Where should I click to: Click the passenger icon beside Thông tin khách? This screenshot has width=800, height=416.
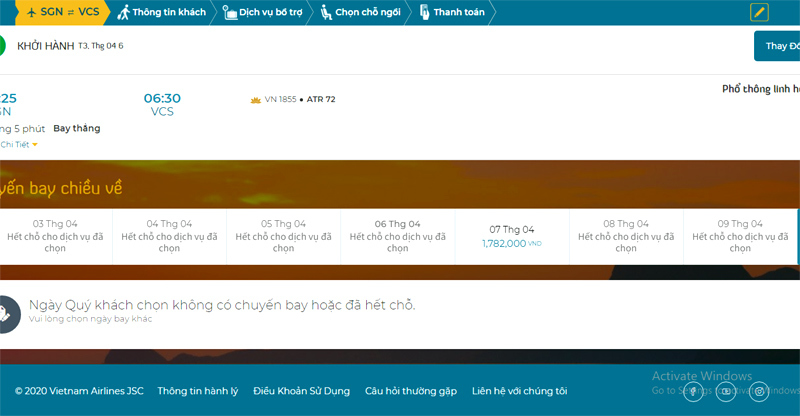(124, 13)
